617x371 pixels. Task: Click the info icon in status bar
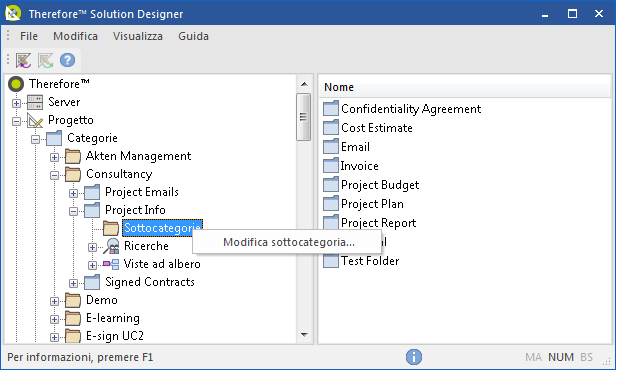coord(414,357)
